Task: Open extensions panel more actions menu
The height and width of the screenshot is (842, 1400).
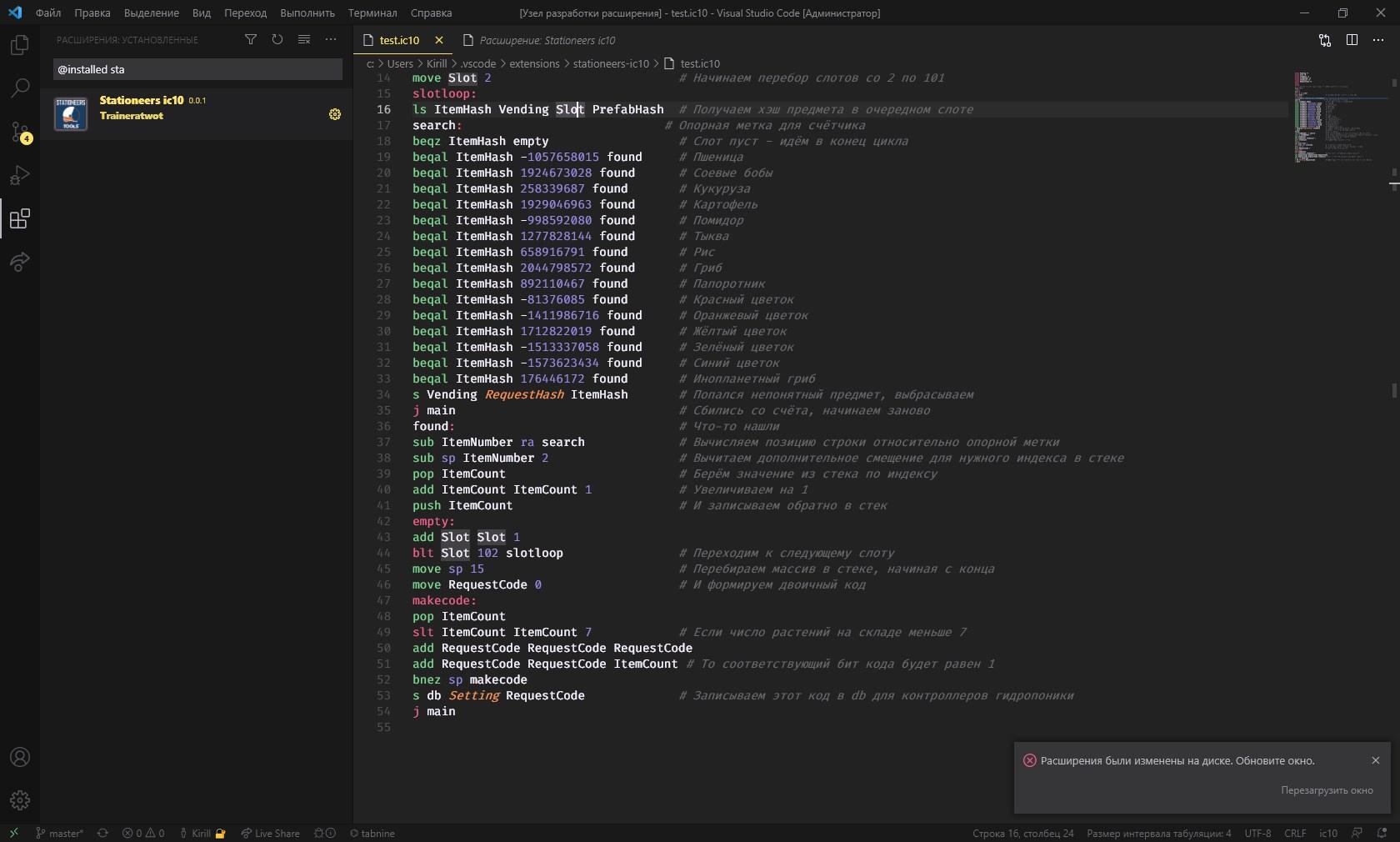Action: click(x=331, y=39)
